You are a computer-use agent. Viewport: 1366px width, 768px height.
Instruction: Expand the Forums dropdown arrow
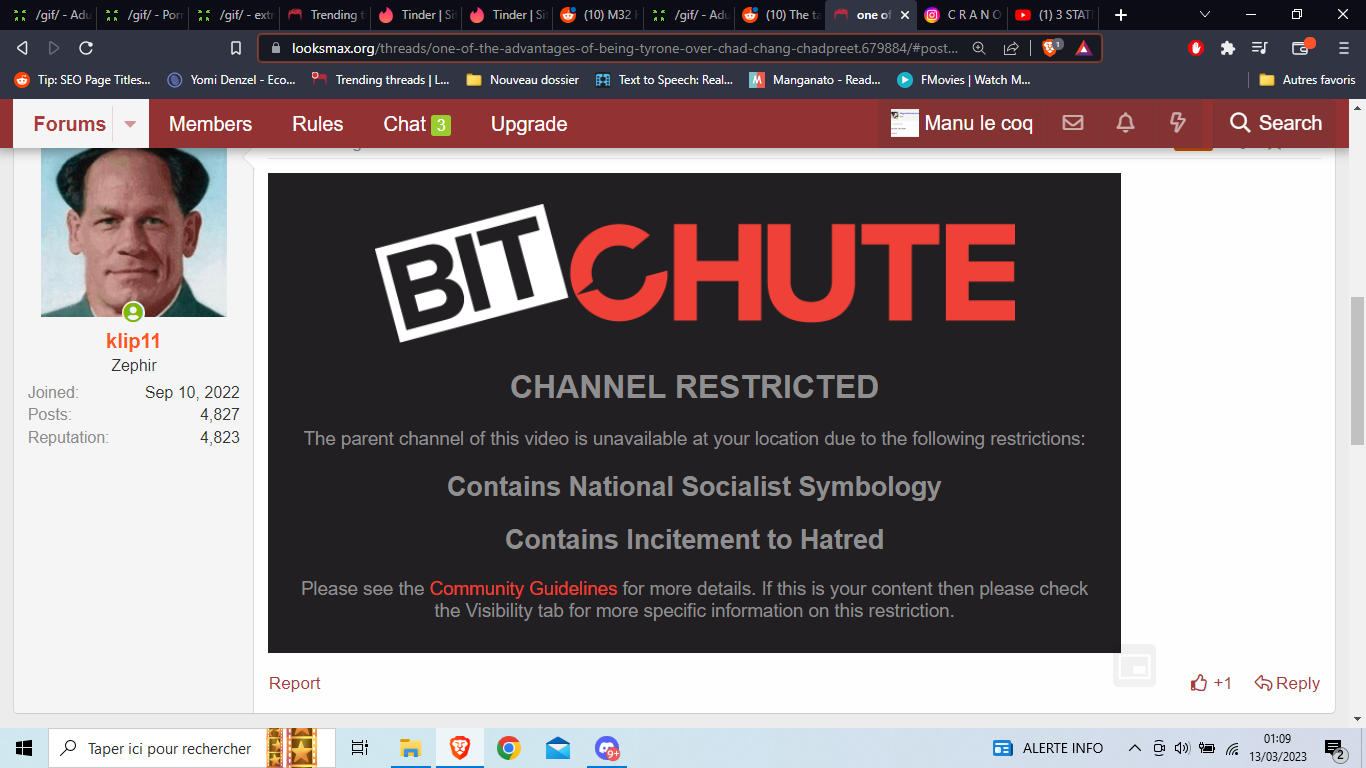pyautogui.click(x=130, y=124)
